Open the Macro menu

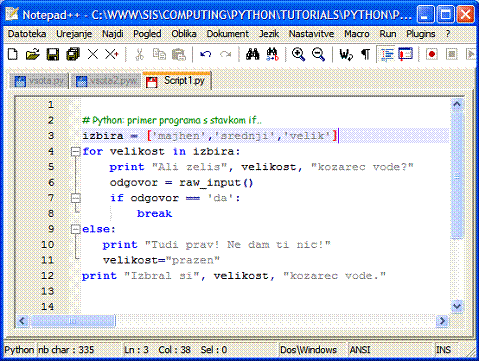357,34
